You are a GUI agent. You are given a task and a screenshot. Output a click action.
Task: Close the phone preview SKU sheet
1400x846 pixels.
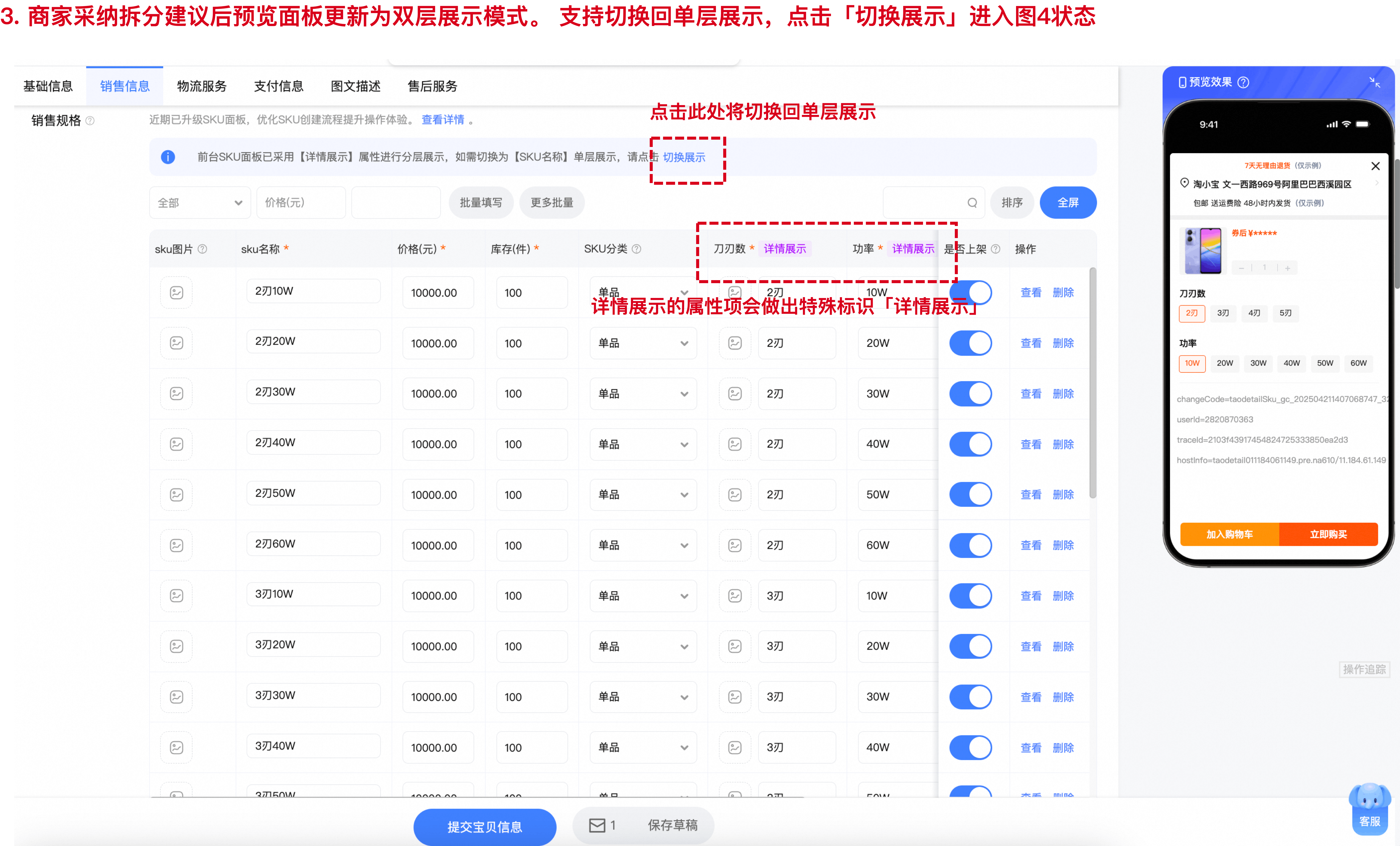point(1376,166)
